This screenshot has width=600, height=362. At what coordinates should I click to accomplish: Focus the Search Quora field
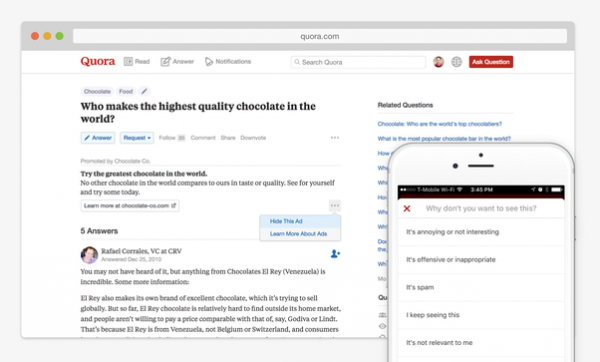[x=358, y=62]
